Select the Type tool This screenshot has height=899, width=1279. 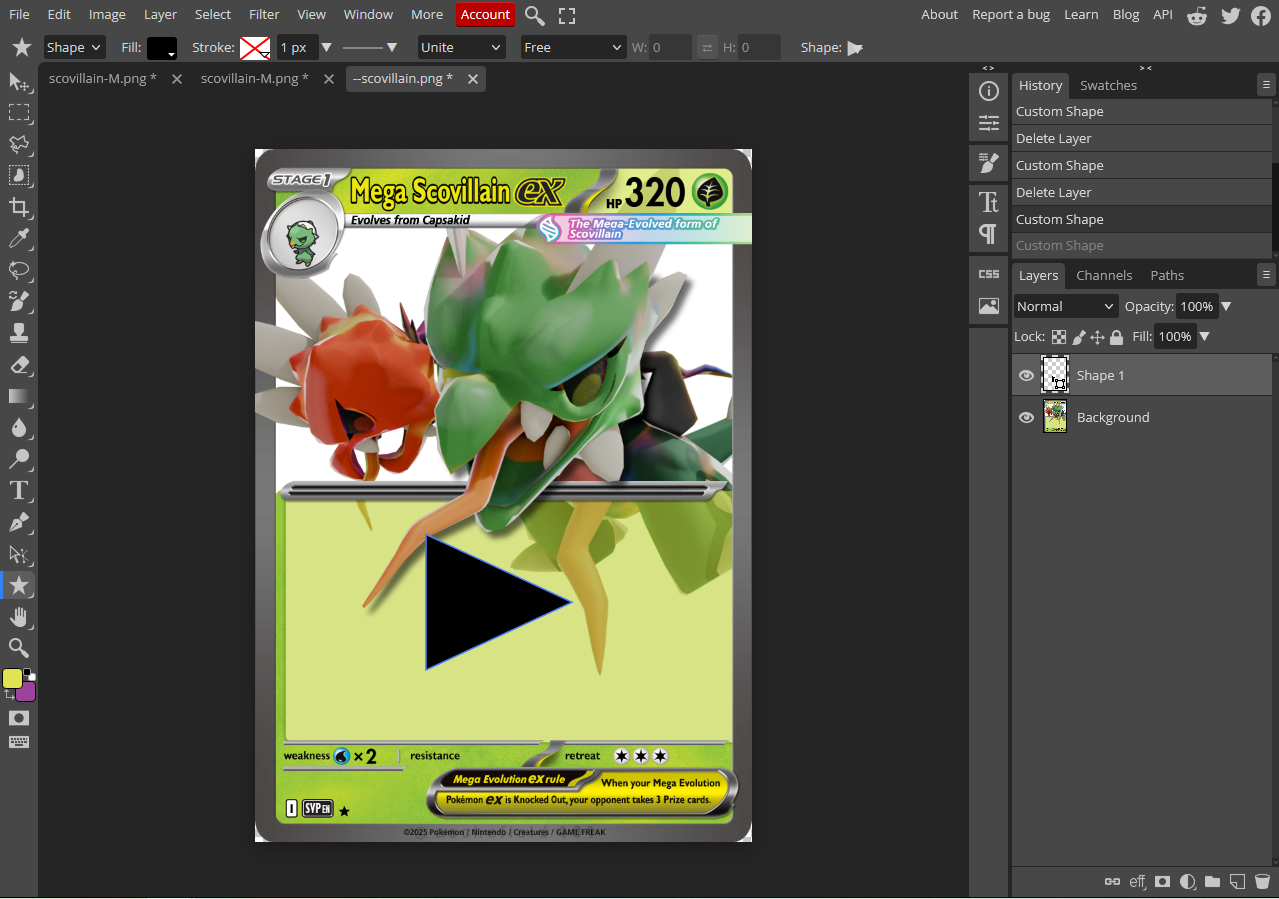(x=19, y=491)
